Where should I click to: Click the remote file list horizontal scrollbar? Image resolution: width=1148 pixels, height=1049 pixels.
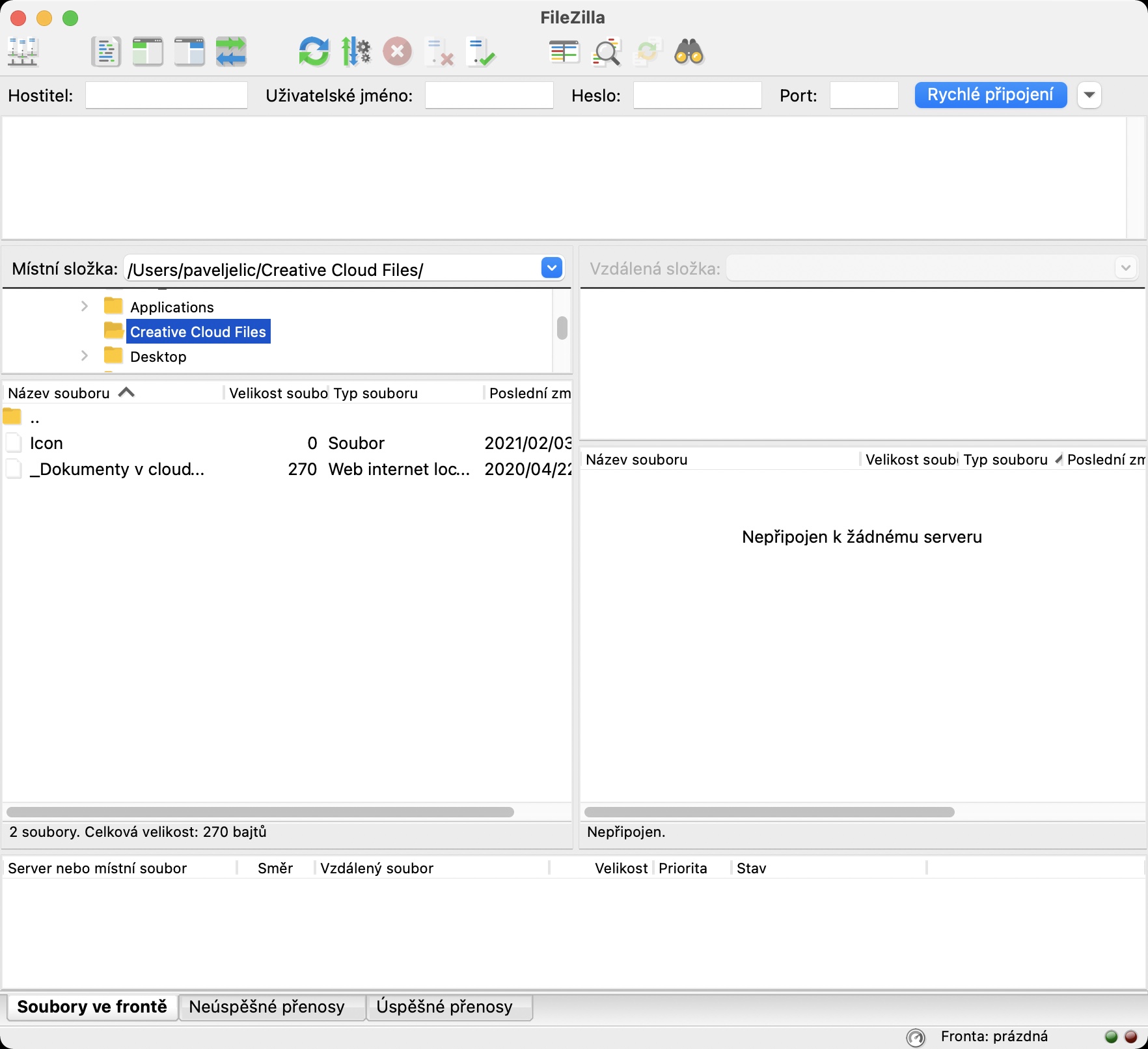tap(769, 812)
